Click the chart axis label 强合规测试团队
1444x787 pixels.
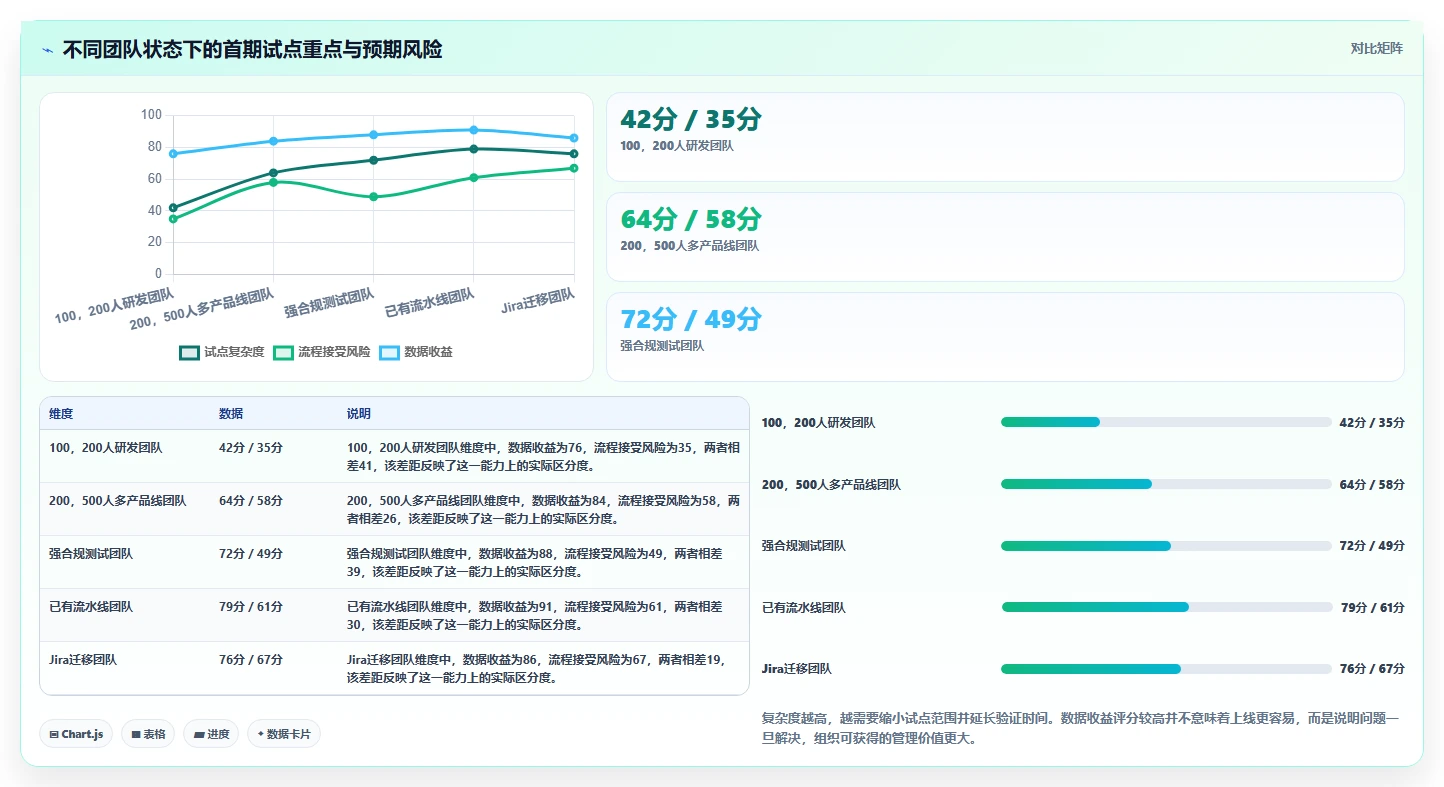coord(329,303)
